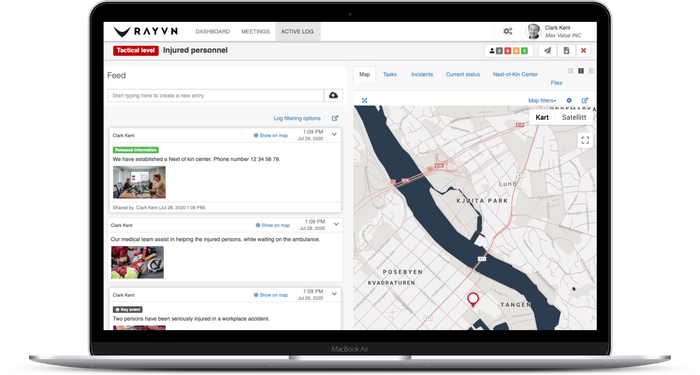Select the left-wide panel layout icon
The height and width of the screenshot is (375, 700).
tap(570, 71)
